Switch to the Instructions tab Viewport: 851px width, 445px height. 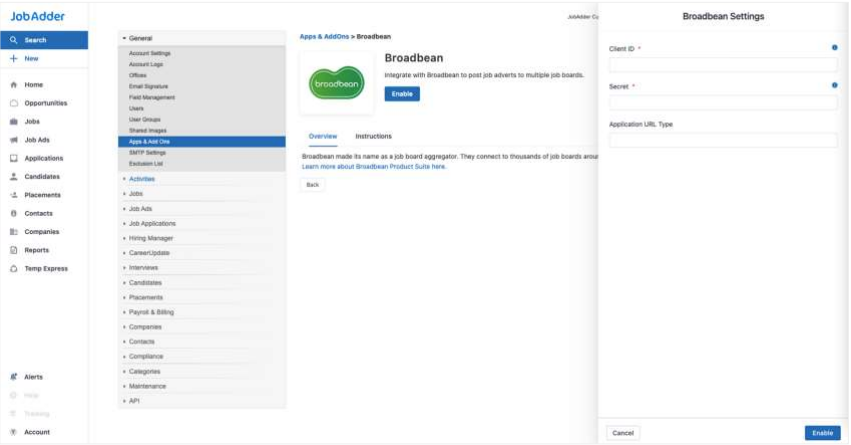[x=373, y=136]
